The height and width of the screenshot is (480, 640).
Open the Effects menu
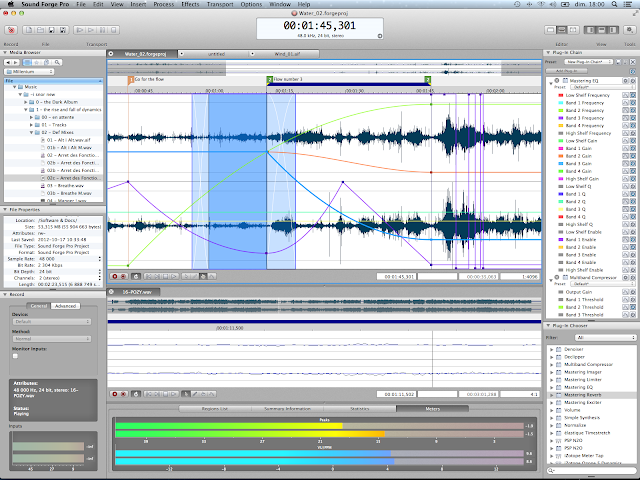[x=190, y=4]
